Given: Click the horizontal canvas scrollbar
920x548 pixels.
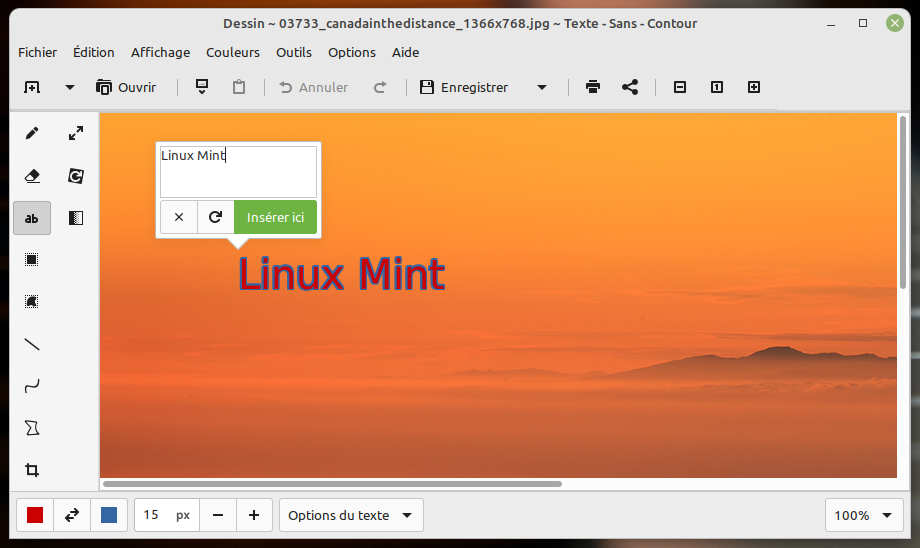Looking at the screenshot, I should (x=332, y=484).
